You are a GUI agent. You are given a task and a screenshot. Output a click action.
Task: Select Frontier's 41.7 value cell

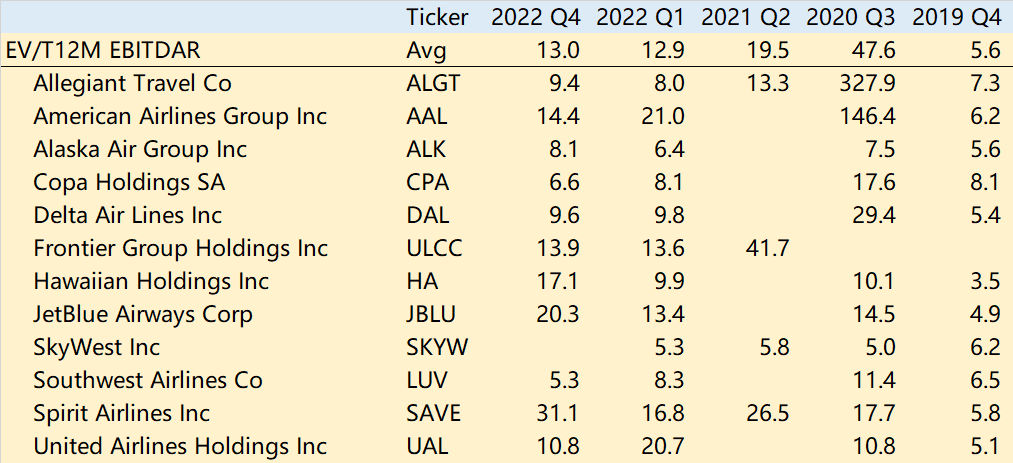[769, 248]
